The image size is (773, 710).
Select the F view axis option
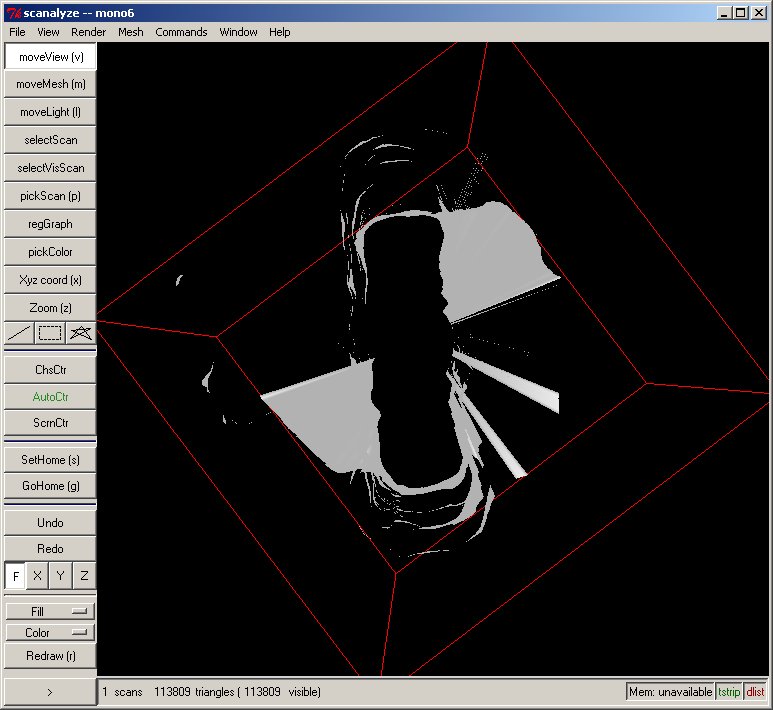click(16, 576)
